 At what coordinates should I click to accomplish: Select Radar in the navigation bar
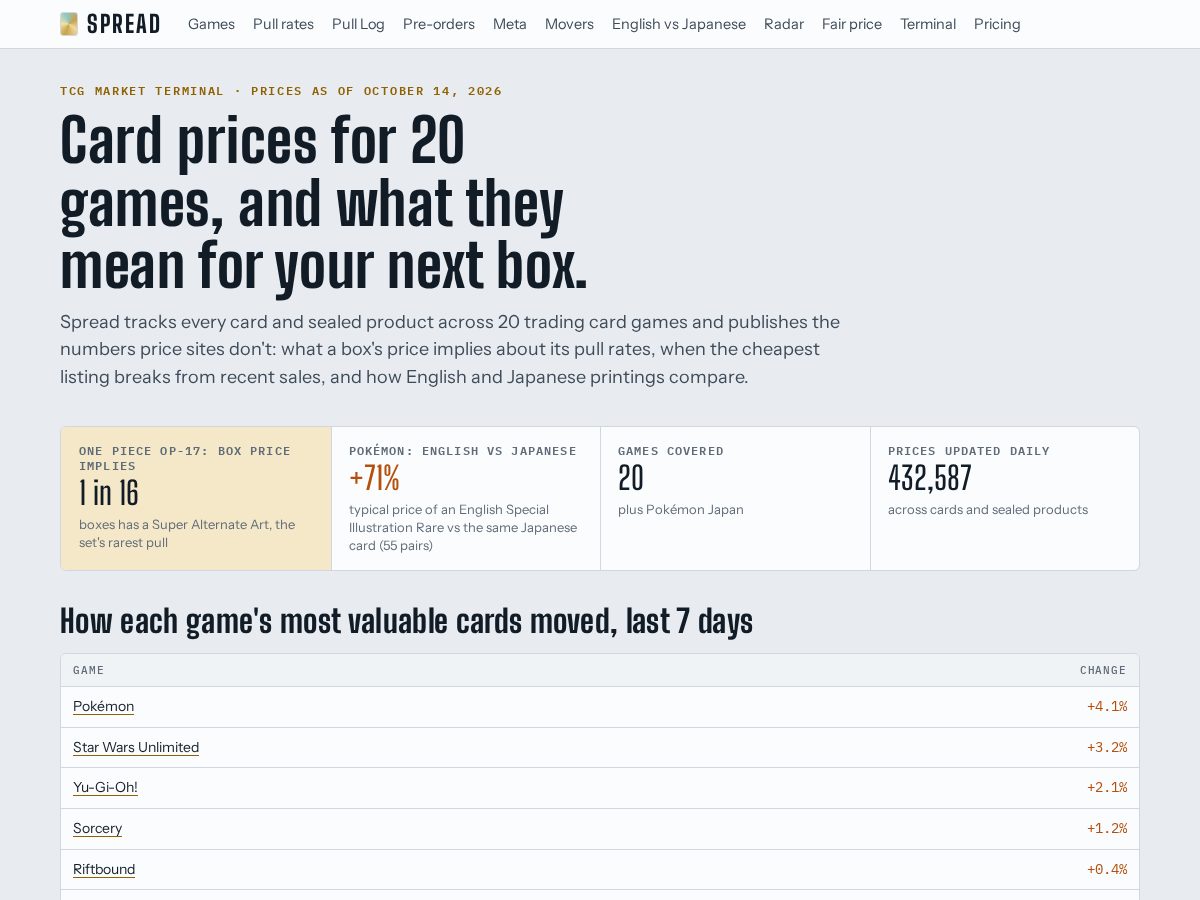tap(784, 24)
